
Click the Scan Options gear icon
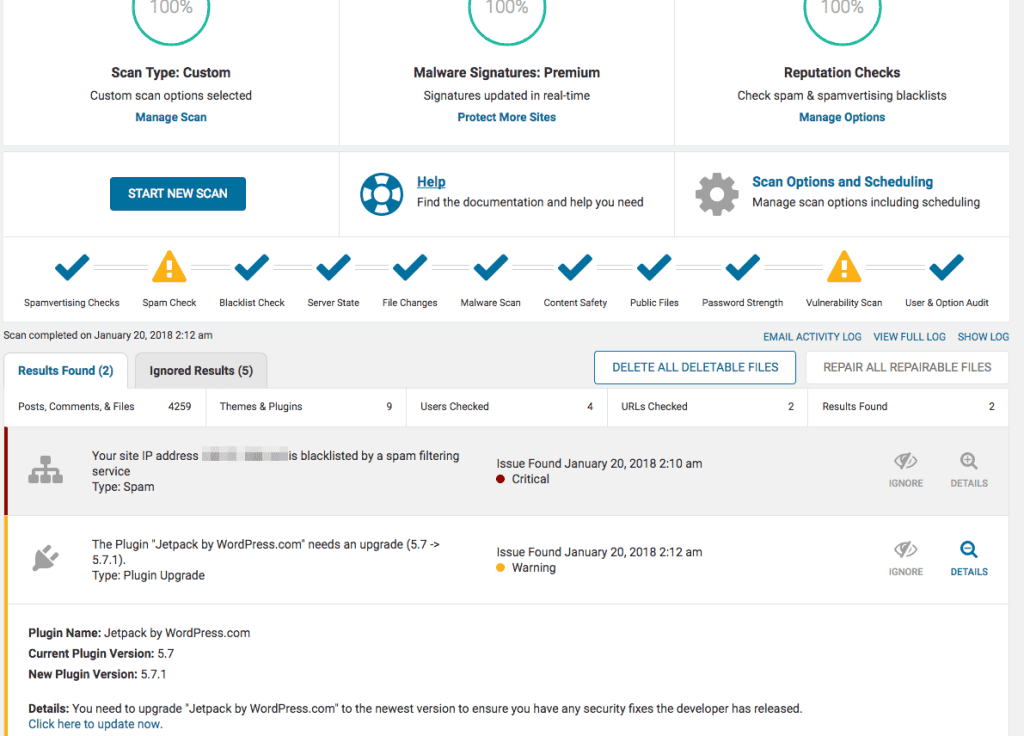(717, 194)
